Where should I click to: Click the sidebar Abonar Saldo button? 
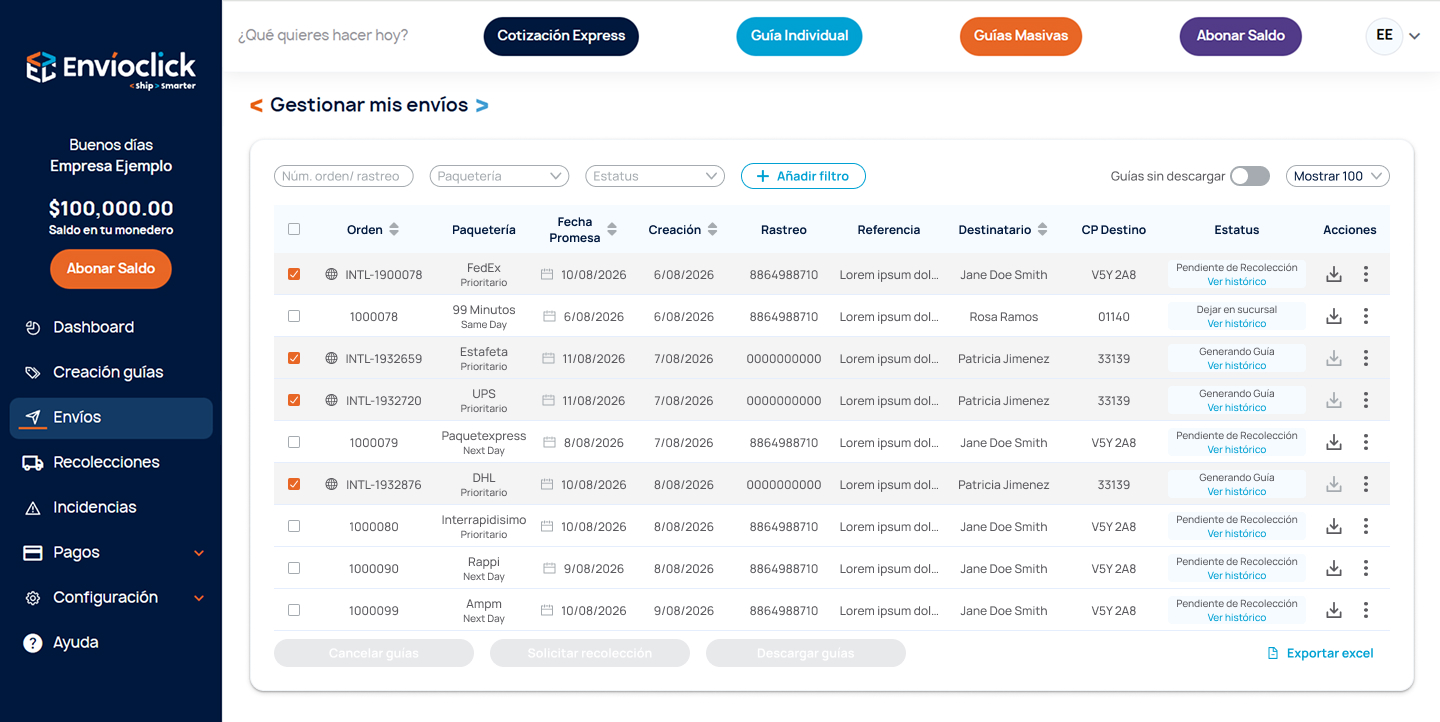(x=111, y=269)
